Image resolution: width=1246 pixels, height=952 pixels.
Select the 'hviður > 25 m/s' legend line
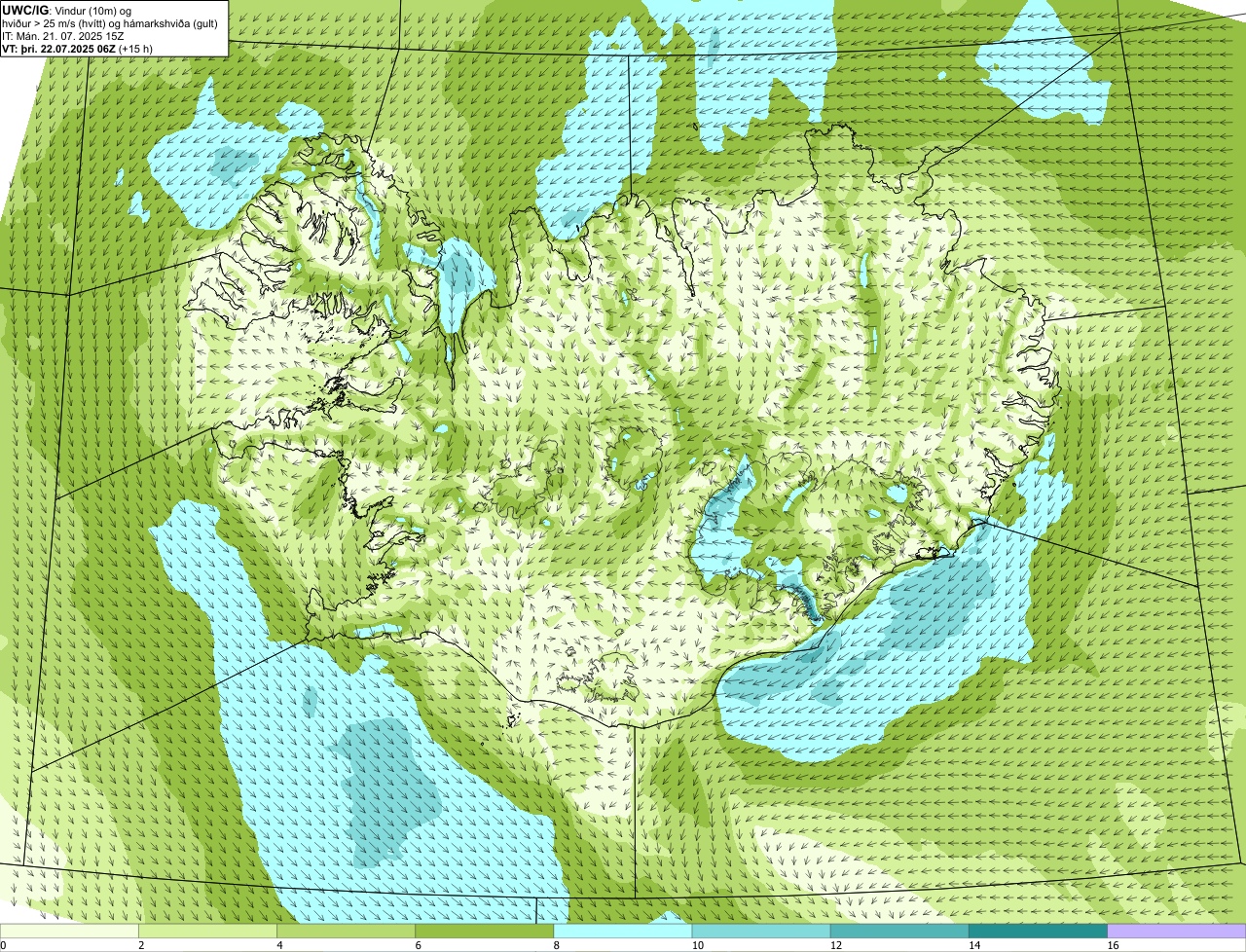[x=111, y=23]
